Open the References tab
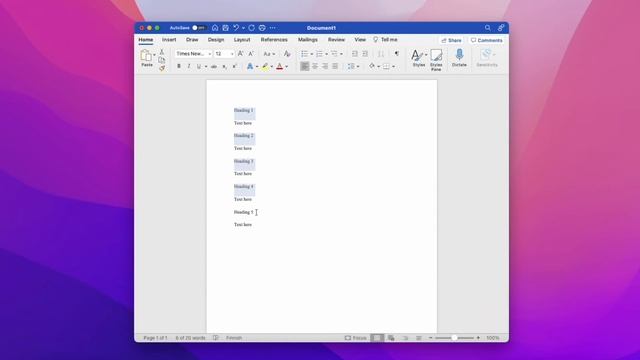This screenshot has height=360, width=640. click(274, 40)
